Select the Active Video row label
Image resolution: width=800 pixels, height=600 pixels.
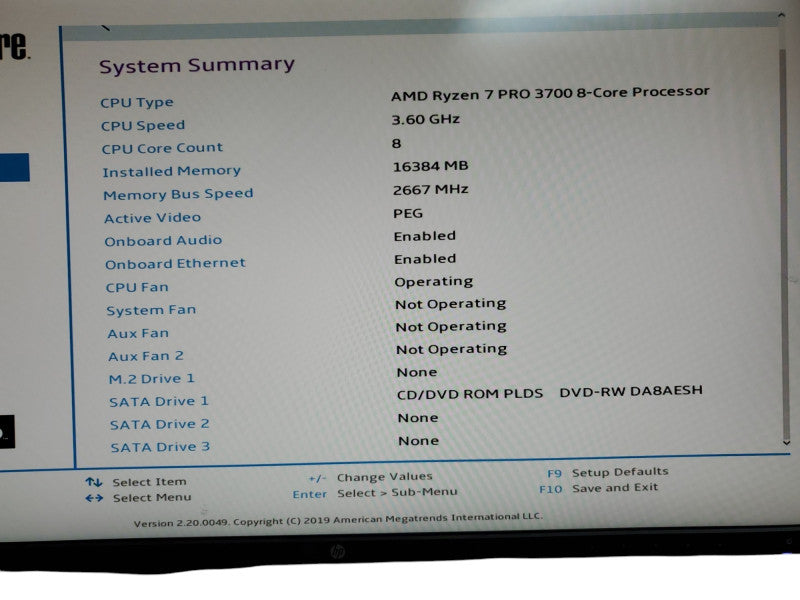(x=153, y=218)
